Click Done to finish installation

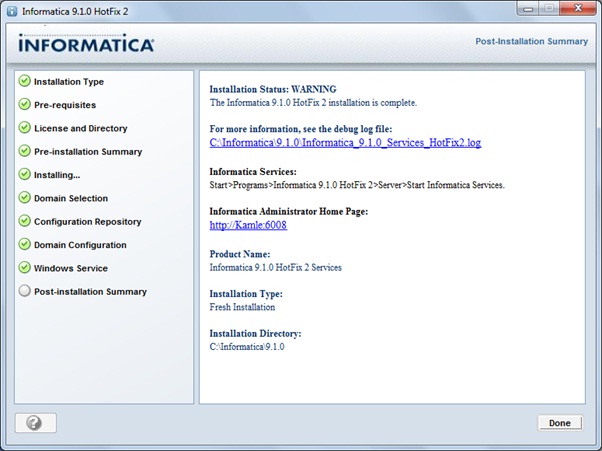pyautogui.click(x=560, y=423)
